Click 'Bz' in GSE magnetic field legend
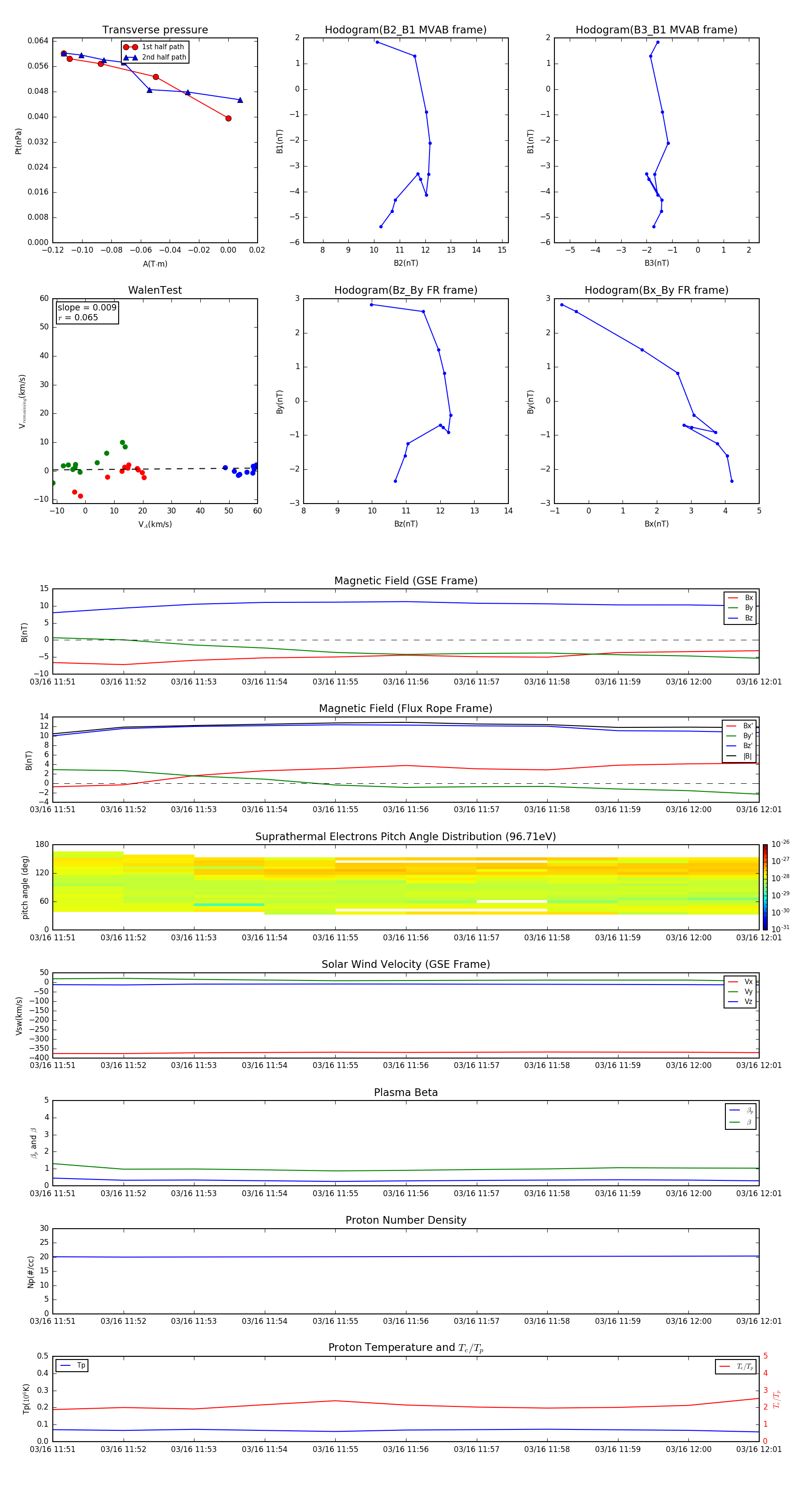The width and height of the screenshot is (812, 1489). point(741,618)
